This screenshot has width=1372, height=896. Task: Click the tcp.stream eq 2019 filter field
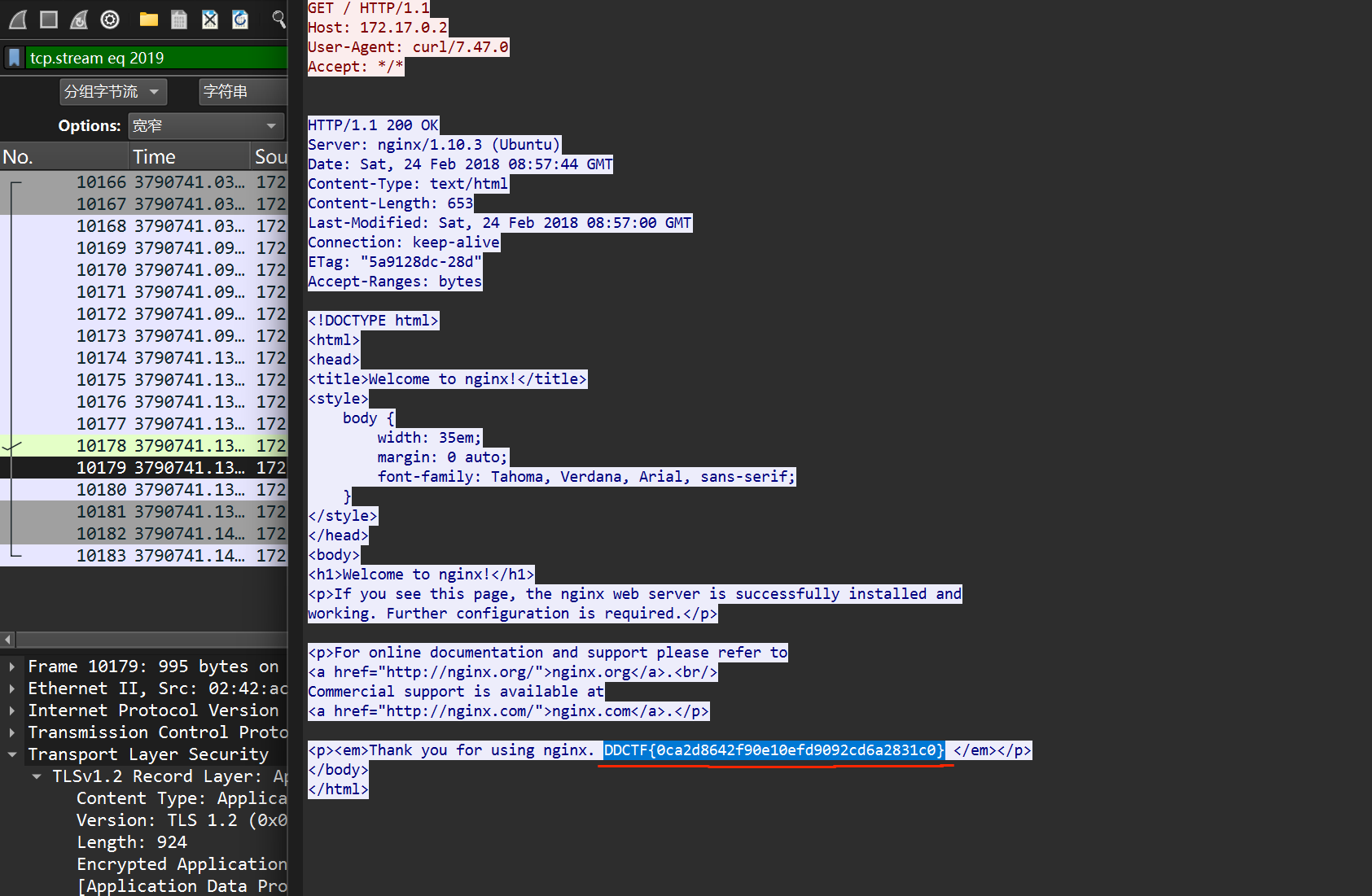tap(156, 58)
